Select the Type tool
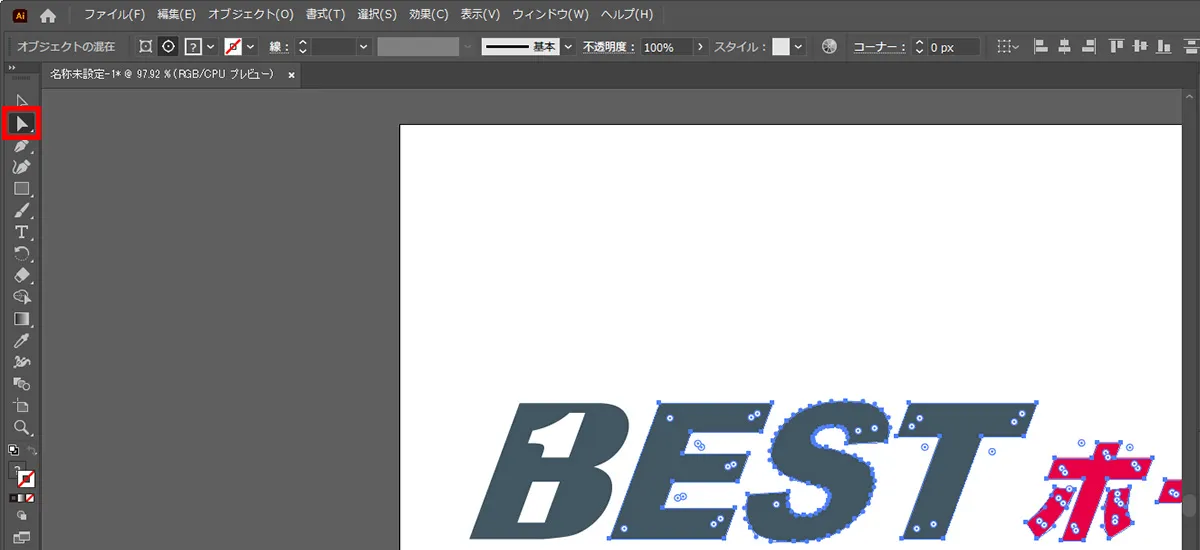The image size is (1200, 550). (x=22, y=232)
